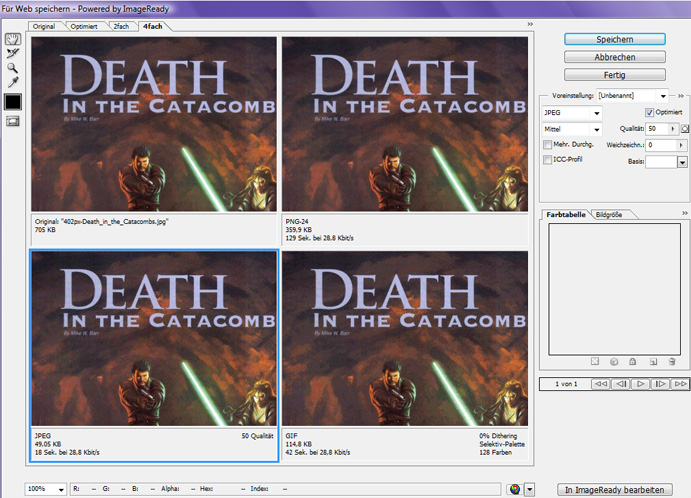
Task: Open the Weichzeichn. slider arrow
Action: pos(681,145)
